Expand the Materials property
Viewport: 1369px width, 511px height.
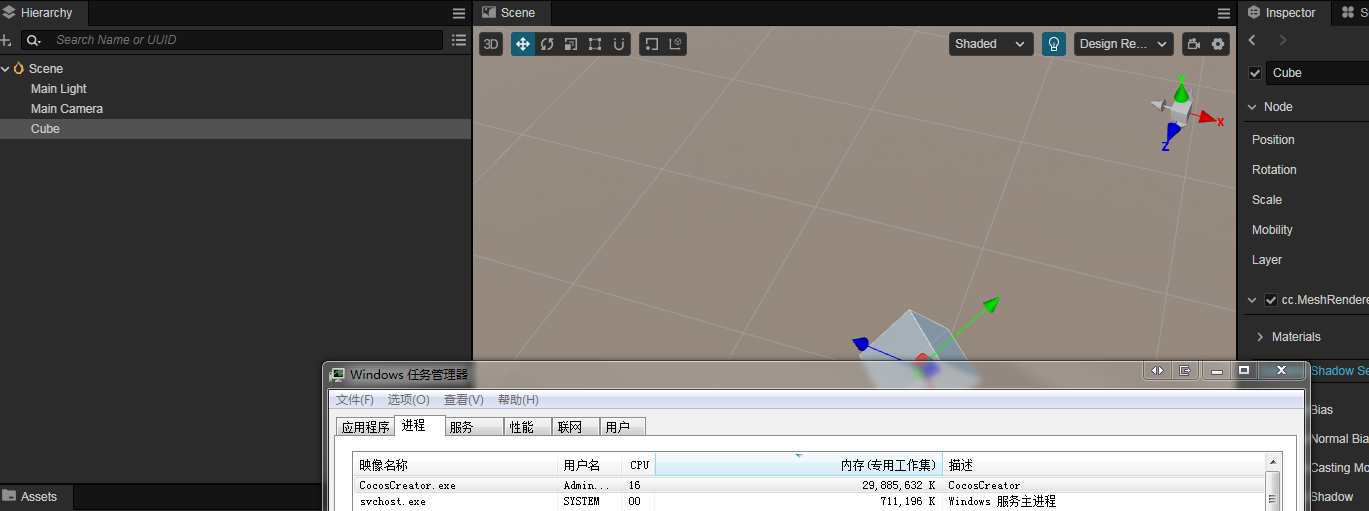coord(1260,337)
